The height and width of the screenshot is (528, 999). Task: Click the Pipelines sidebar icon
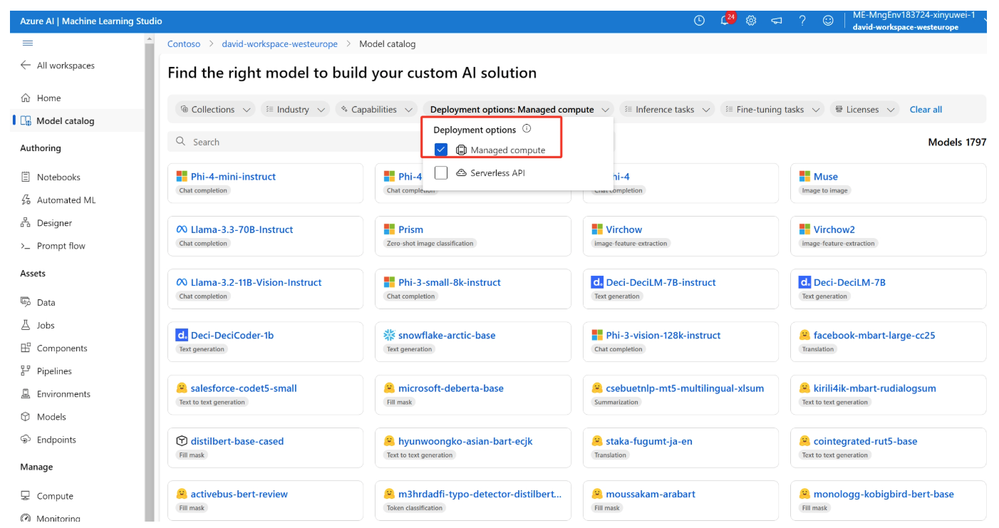[x=25, y=371]
